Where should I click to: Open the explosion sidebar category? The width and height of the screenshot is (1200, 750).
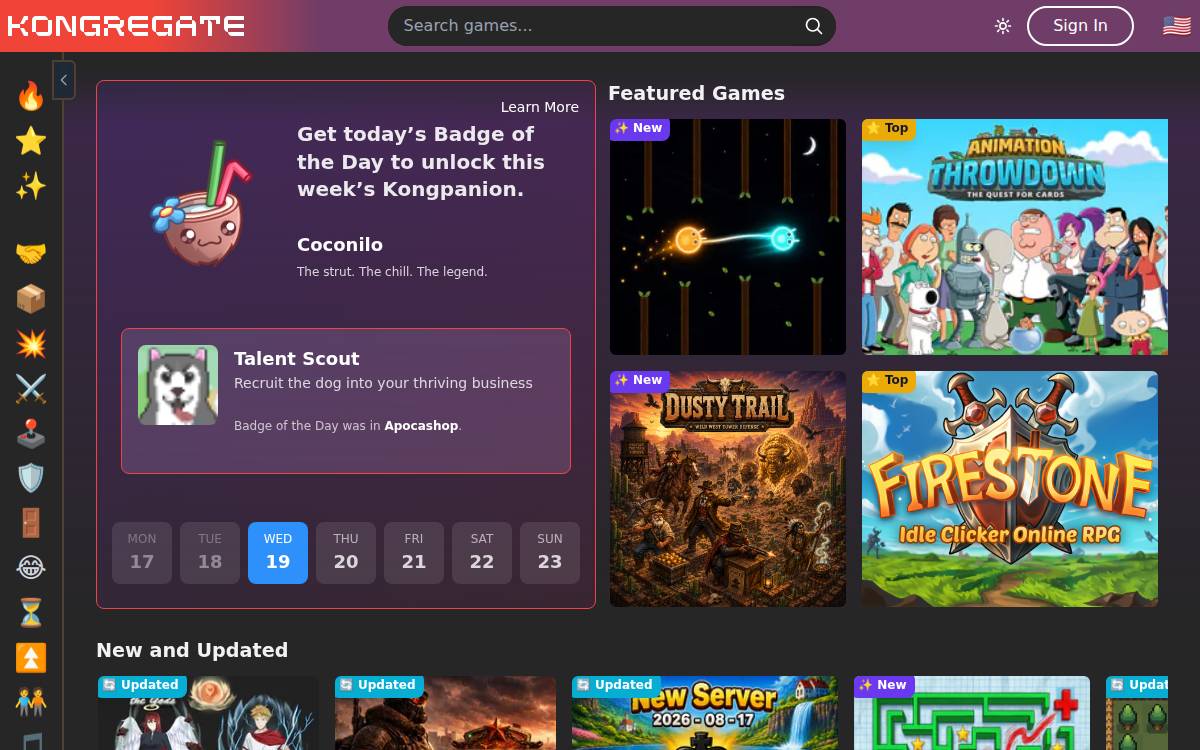(x=31, y=344)
